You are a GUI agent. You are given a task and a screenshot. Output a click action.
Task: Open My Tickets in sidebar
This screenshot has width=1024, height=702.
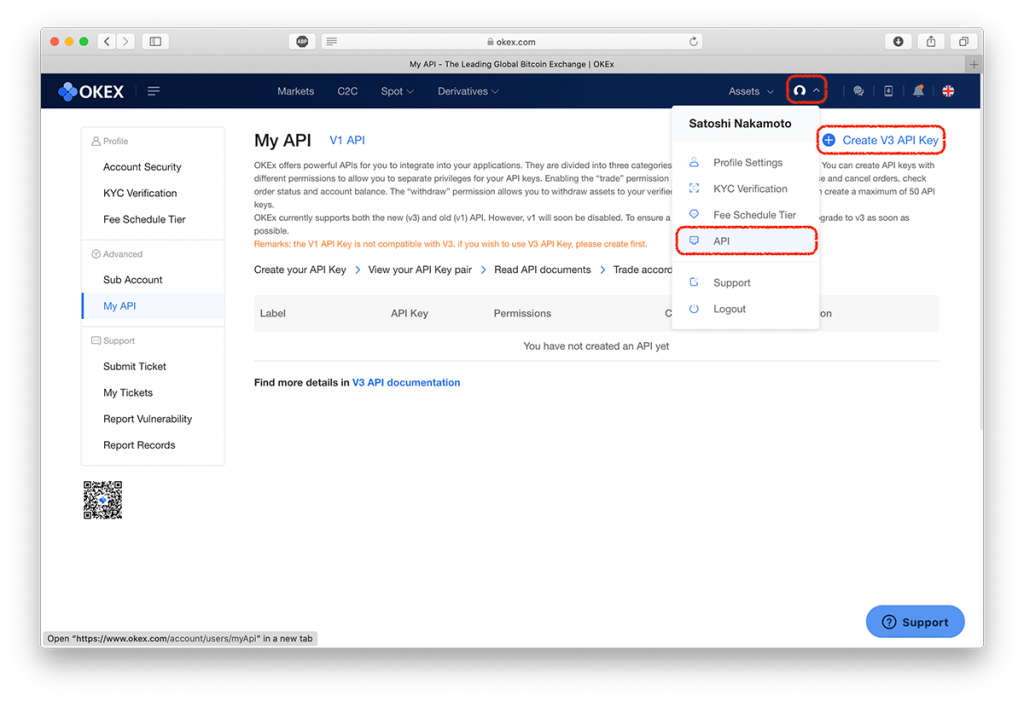[x=128, y=392]
